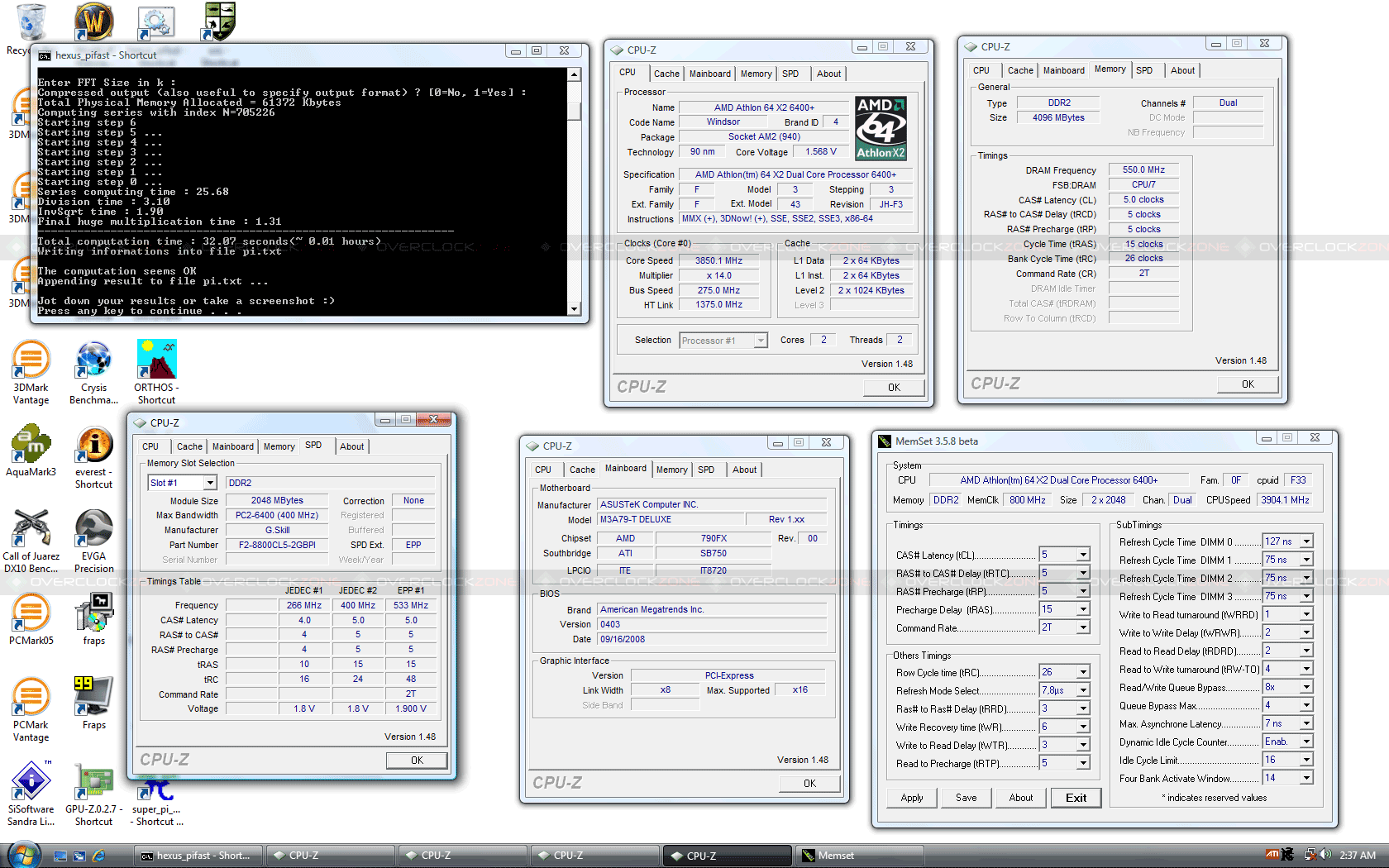
Task: Switch to Cache tab in top-center CPU-Z
Action: click(x=666, y=74)
